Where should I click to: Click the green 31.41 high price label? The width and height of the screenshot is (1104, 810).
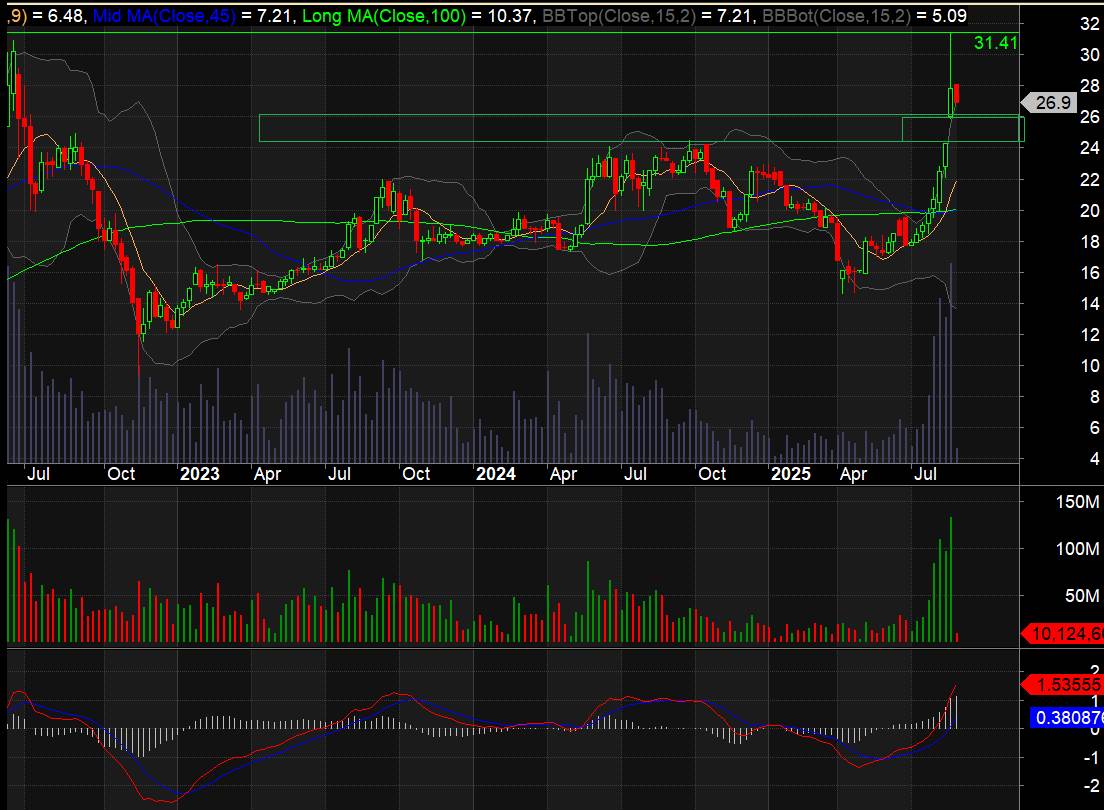coord(995,43)
